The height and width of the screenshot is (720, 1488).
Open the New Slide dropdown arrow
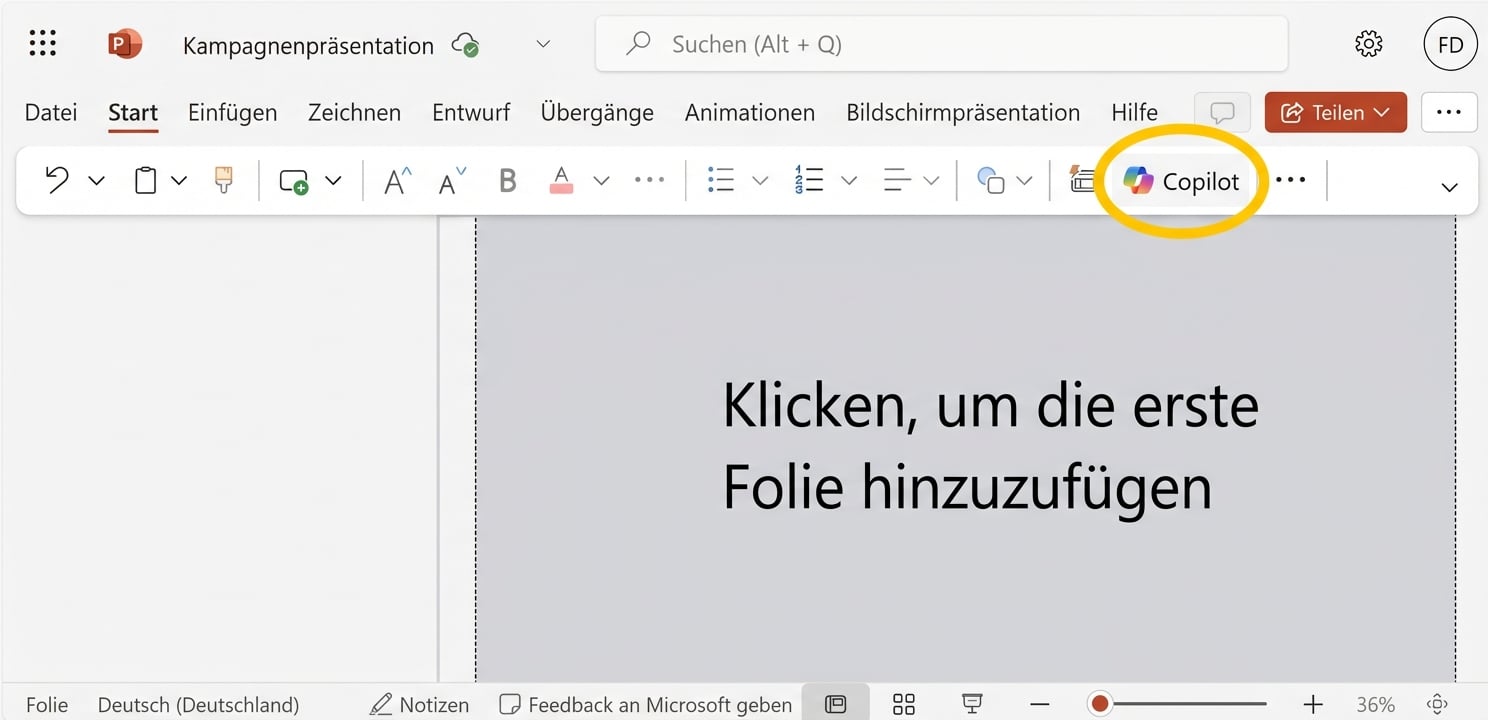click(x=335, y=180)
